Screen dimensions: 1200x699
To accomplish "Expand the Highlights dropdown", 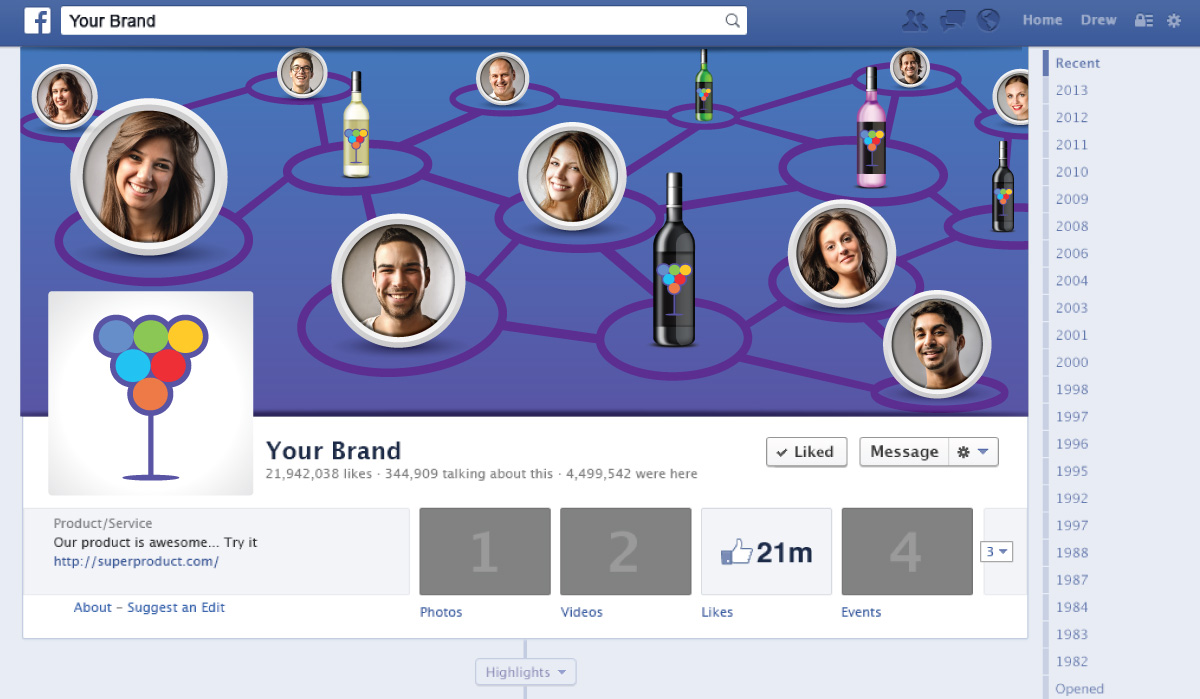I will click(525, 671).
